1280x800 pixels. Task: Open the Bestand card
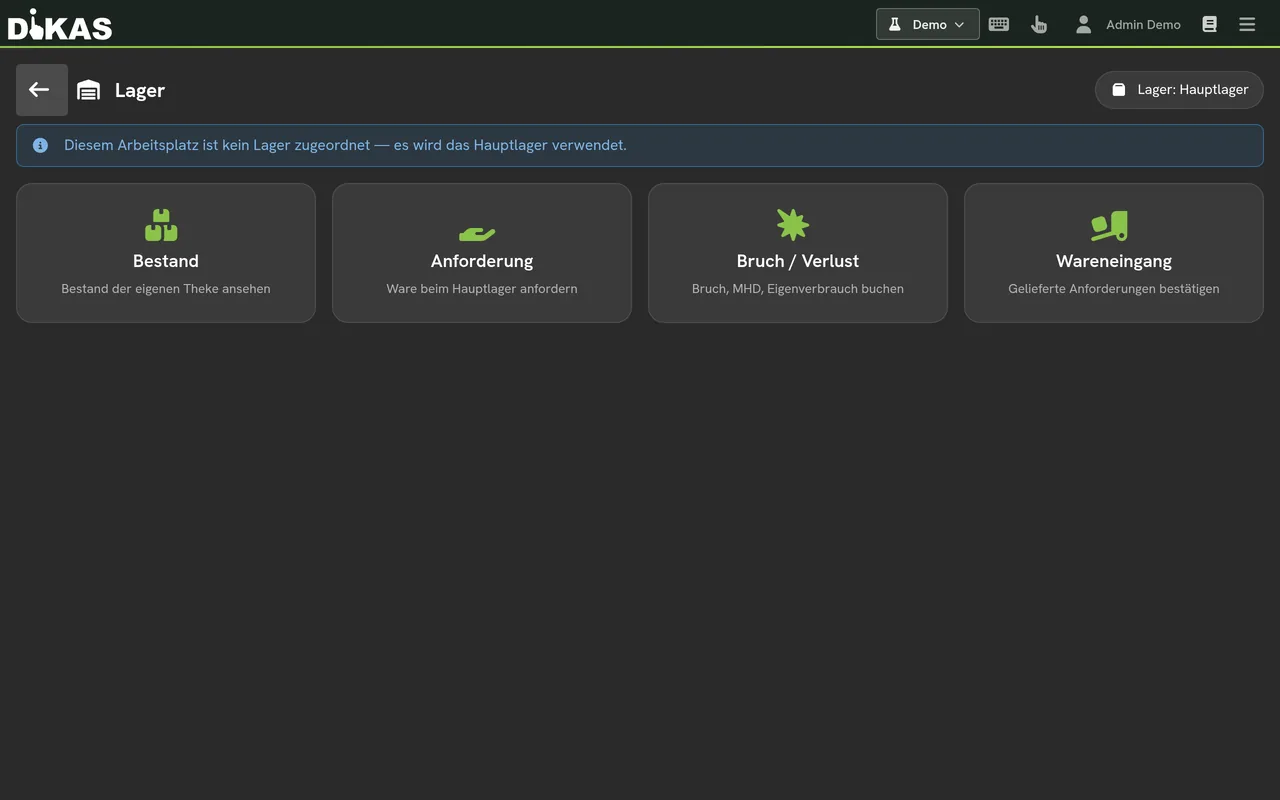click(x=166, y=253)
